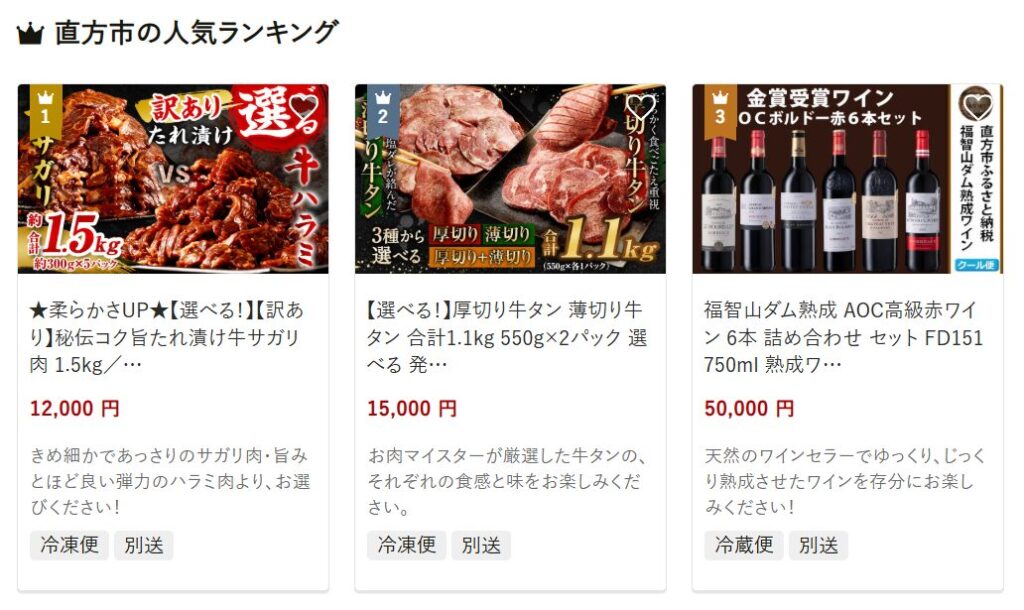The width and height of the screenshot is (1024, 610).
Task: Open the 厚切り牛タン 薄切り牛タン product title link
Action: [507, 337]
